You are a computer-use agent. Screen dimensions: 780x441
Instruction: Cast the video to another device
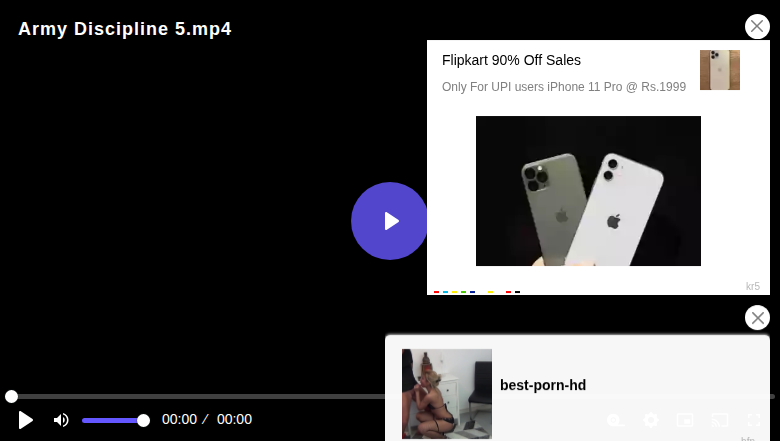click(x=720, y=420)
